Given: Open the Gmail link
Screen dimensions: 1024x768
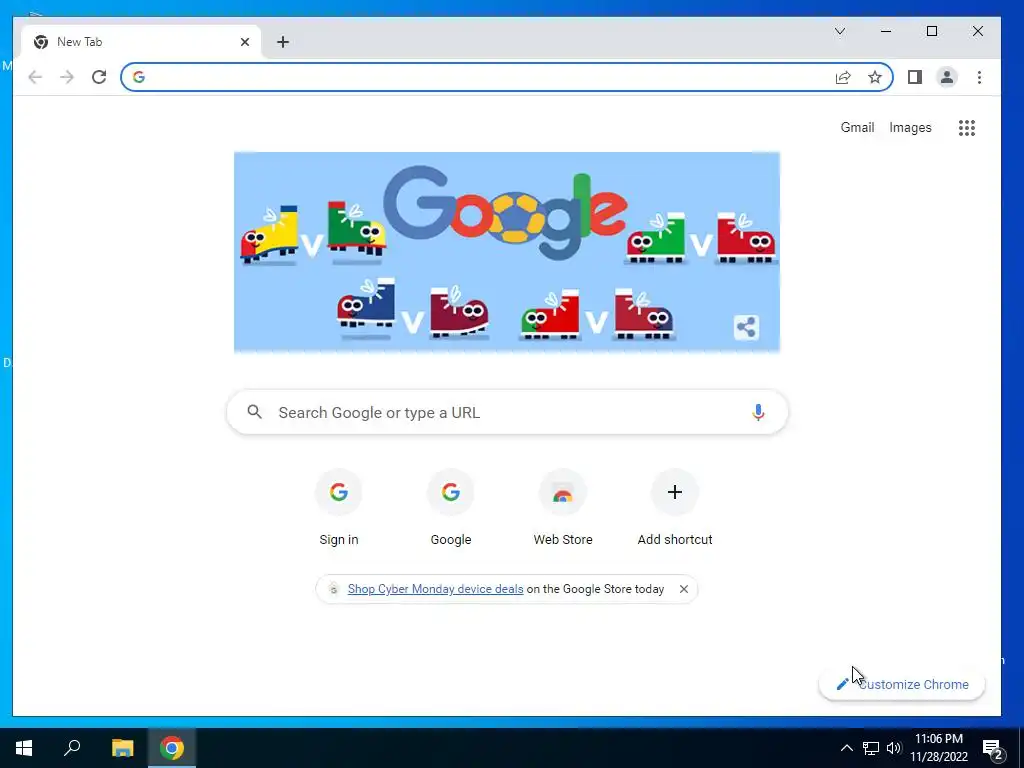Looking at the screenshot, I should (857, 127).
